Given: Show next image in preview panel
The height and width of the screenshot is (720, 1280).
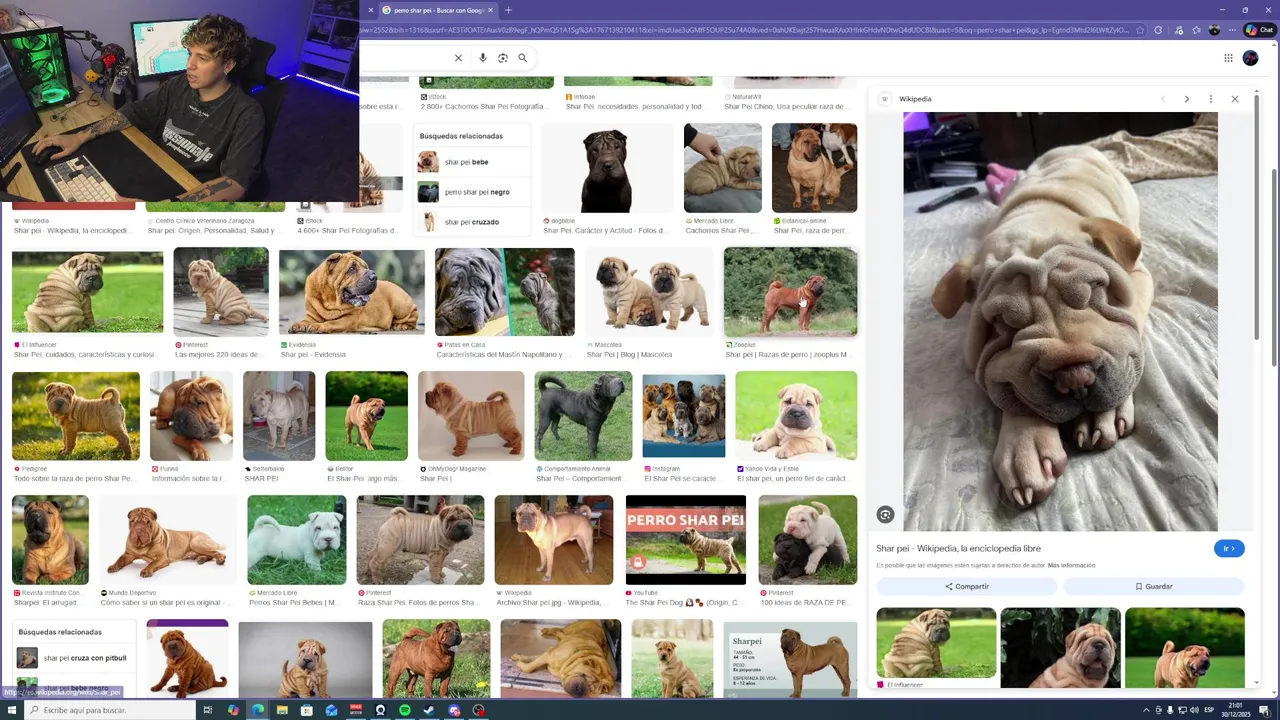Looking at the screenshot, I should pos(1186,99).
